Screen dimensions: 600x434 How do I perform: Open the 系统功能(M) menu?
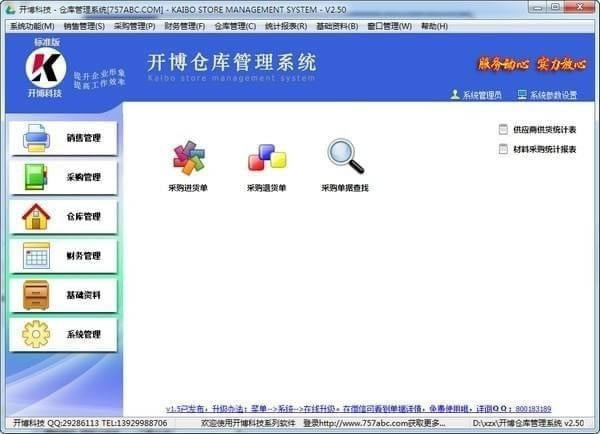click(x=32, y=26)
